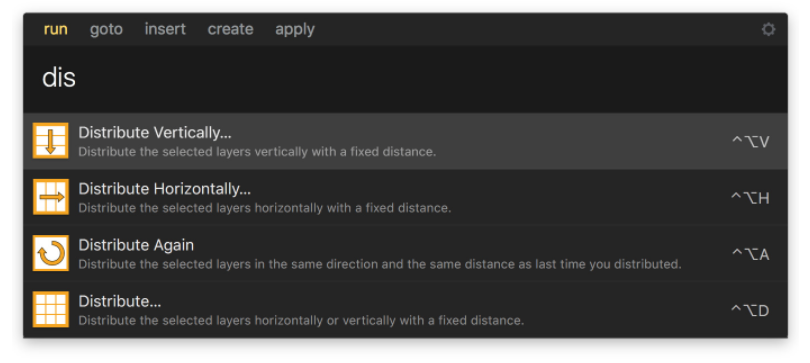The image size is (810, 363).
Task: Click the search field containing 'dis'
Action: tap(406, 78)
